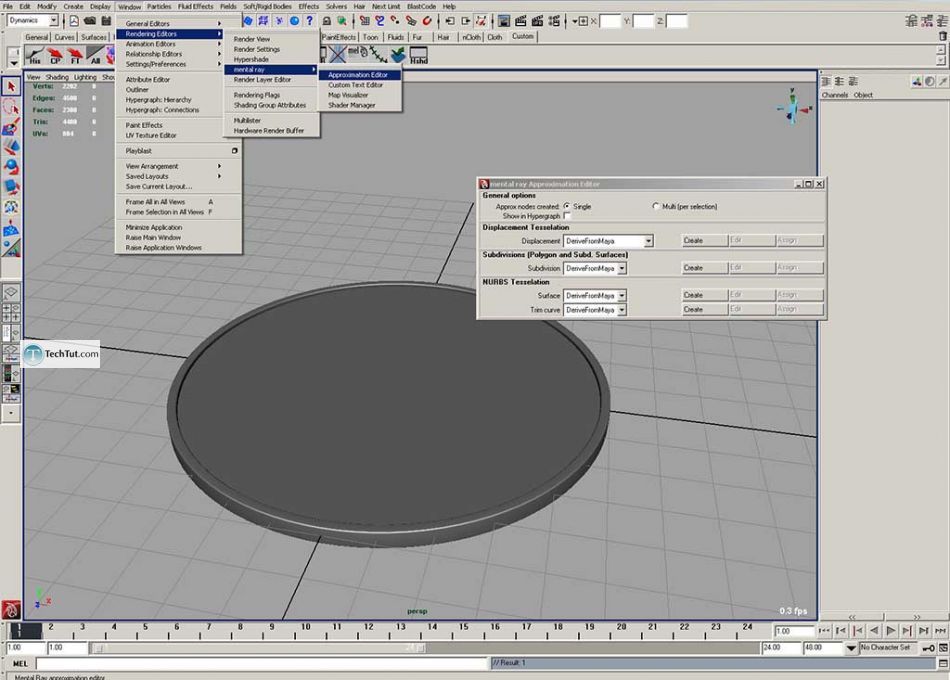
Task: Open the Displacement DeriveFromMaya dropdown
Action: (x=608, y=241)
